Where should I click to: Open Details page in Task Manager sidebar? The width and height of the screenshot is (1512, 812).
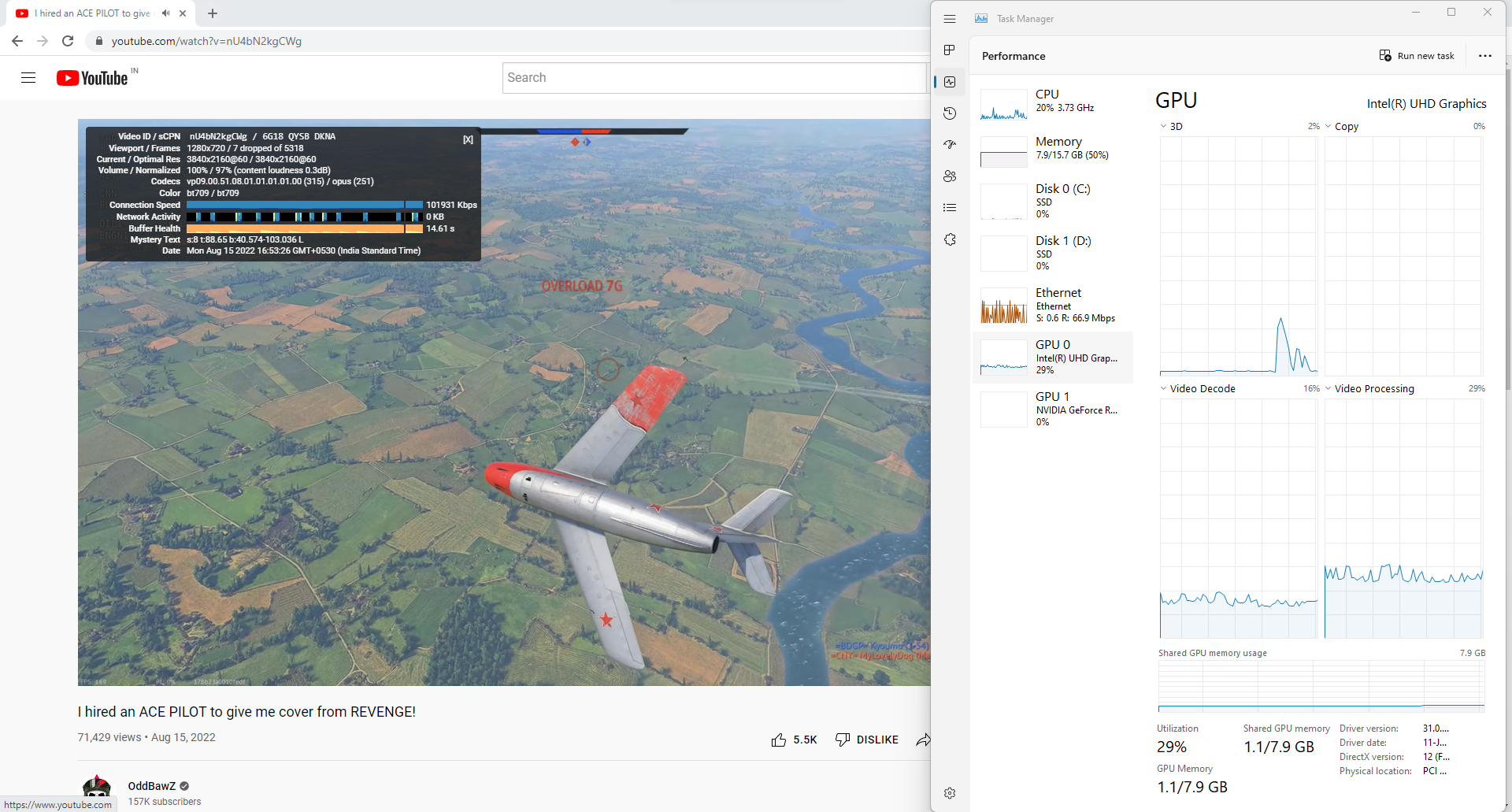[950, 208]
